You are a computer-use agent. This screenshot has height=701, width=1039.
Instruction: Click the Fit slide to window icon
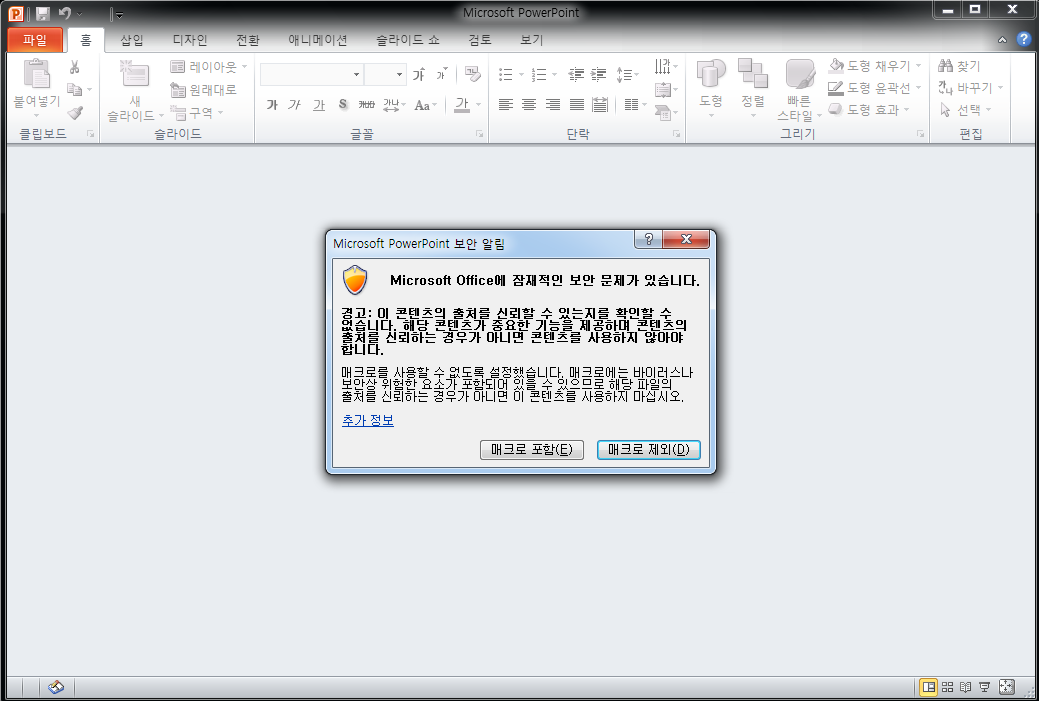pos(1006,687)
